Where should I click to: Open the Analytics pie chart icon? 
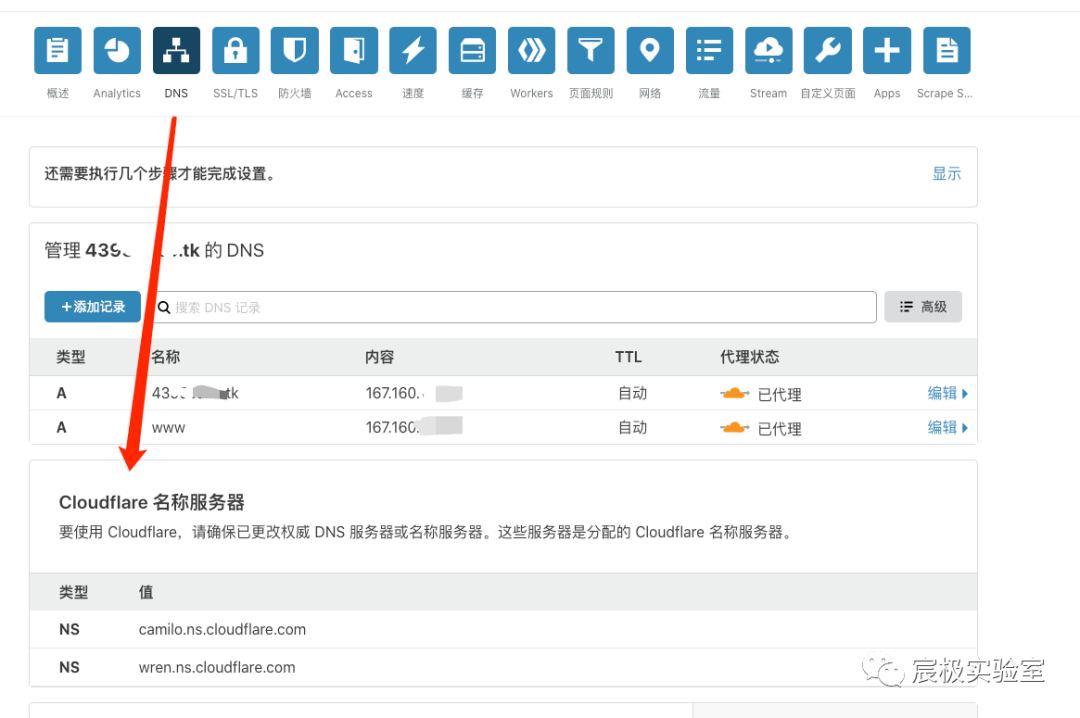tap(117, 50)
